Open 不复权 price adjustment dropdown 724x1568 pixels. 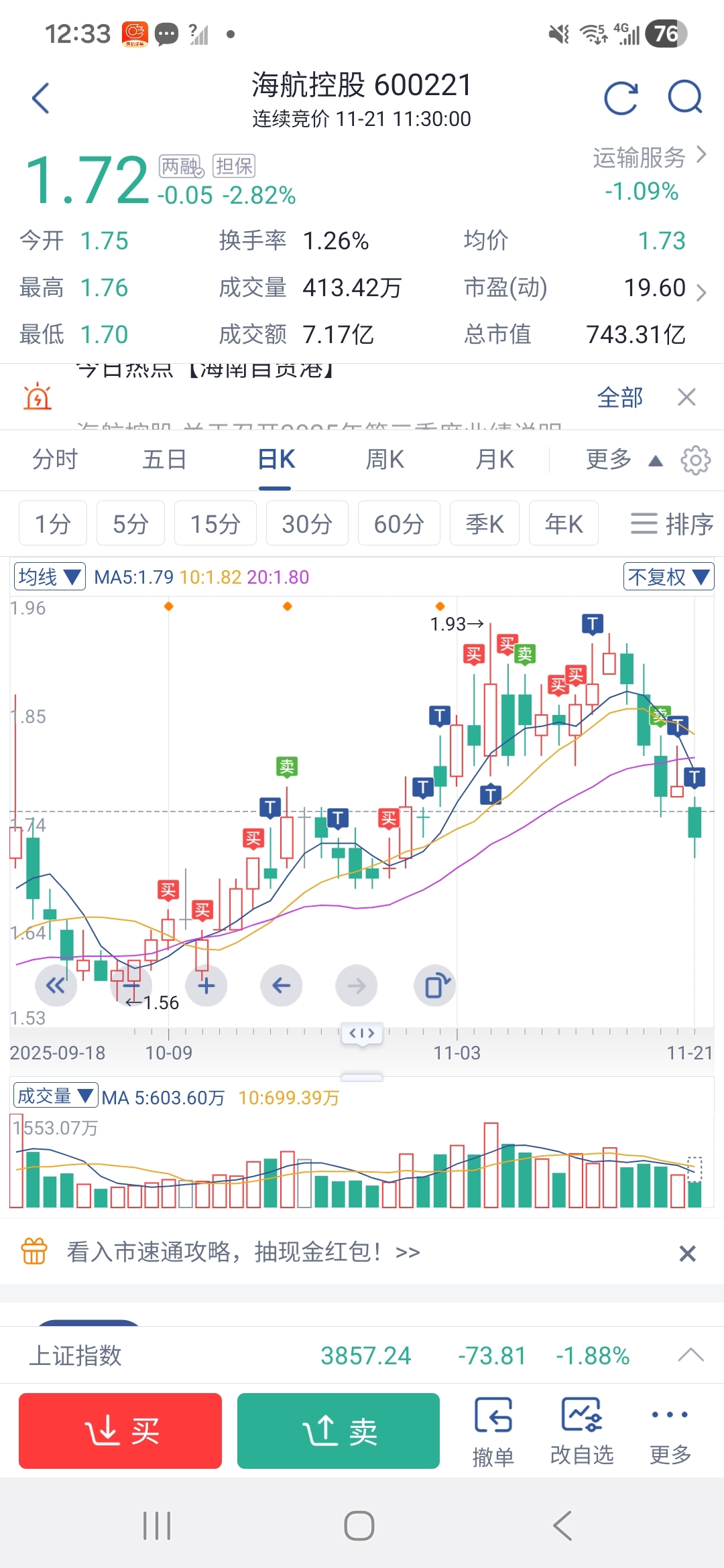click(668, 577)
